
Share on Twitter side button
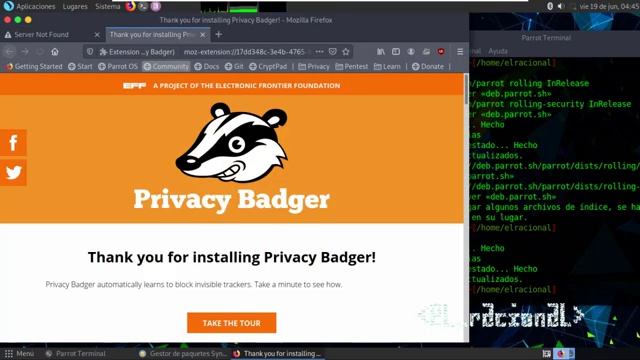point(13,173)
